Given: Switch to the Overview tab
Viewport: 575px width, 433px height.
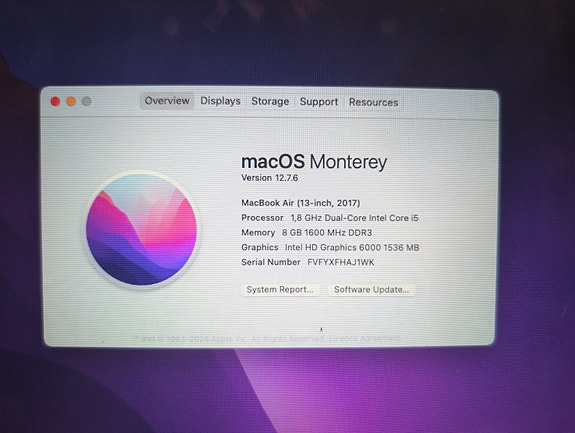Looking at the screenshot, I should 167,101.
